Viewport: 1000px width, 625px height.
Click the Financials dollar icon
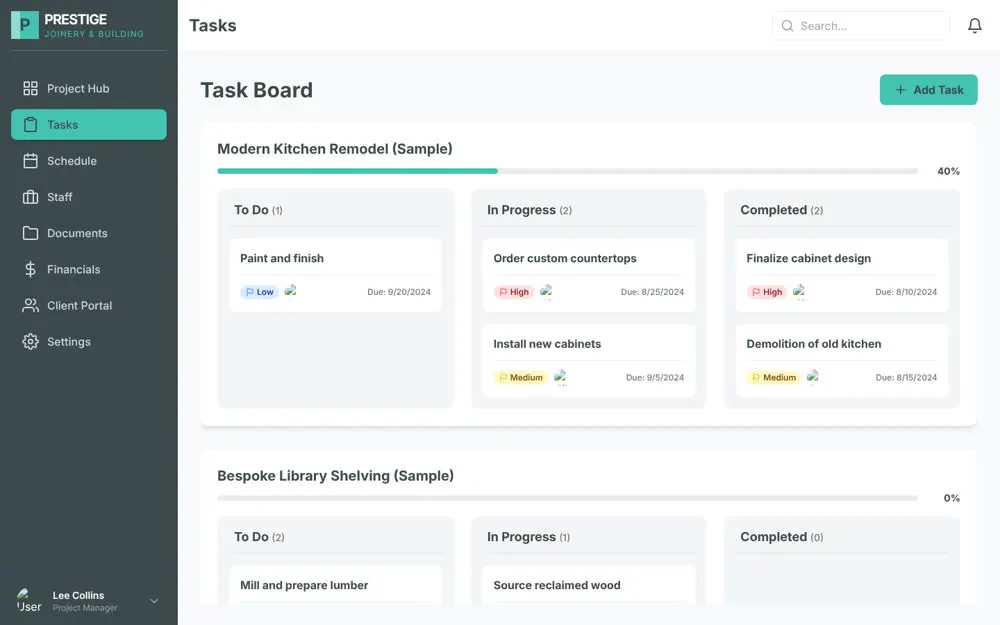(x=30, y=269)
